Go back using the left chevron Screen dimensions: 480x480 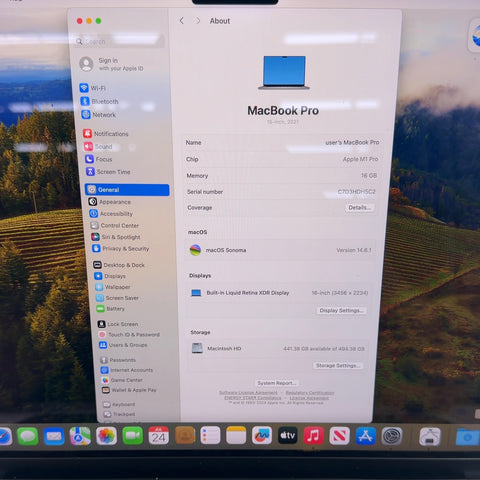click(x=182, y=21)
